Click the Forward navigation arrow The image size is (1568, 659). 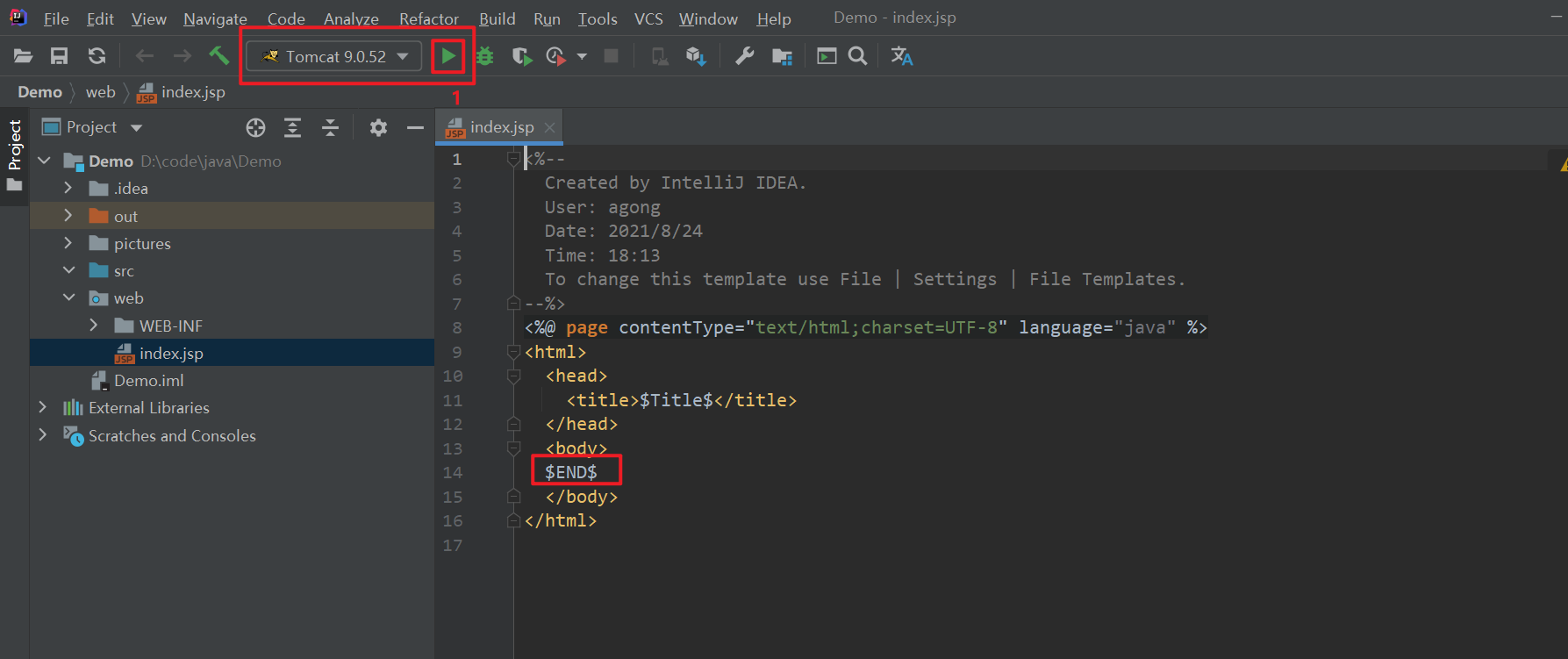pos(182,56)
